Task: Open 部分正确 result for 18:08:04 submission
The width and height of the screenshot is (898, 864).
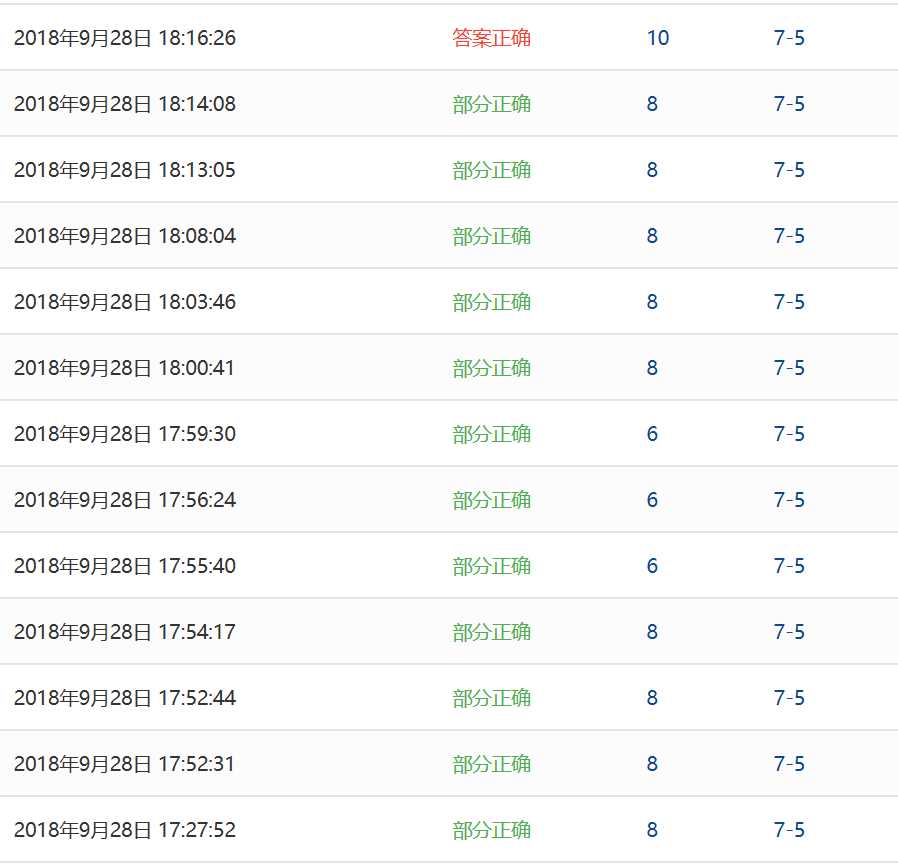Action: tap(491, 236)
